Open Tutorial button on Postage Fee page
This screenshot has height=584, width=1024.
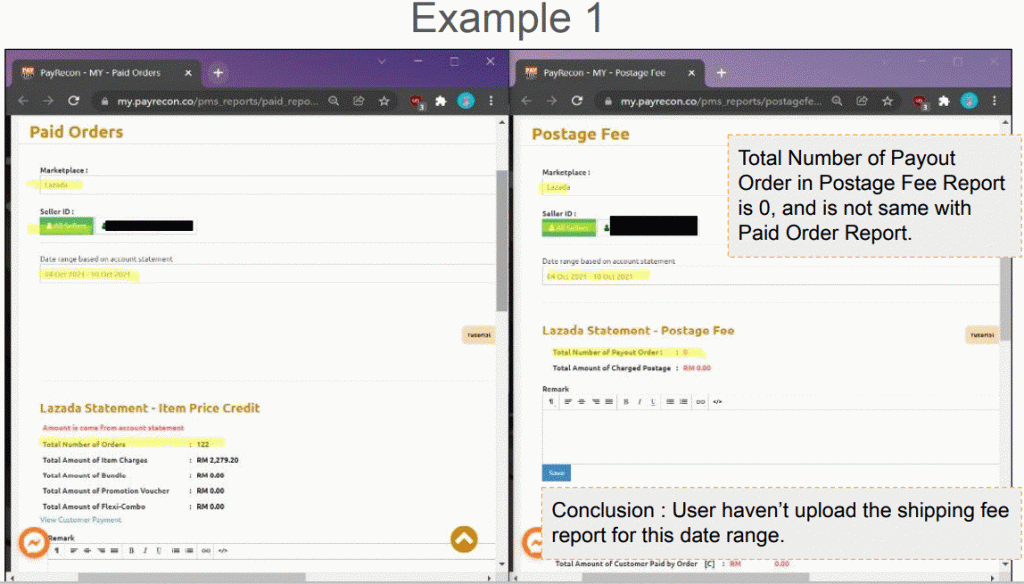click(982, 335)
